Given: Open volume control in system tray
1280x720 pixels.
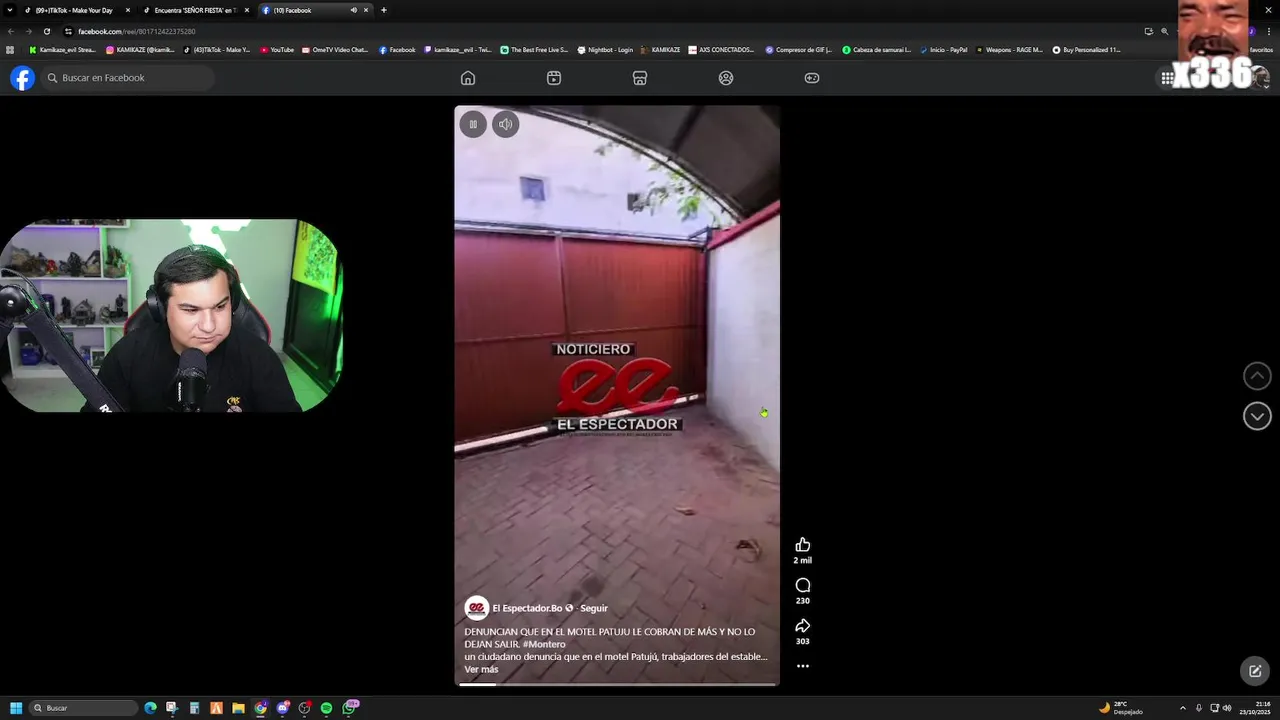Looking at the screenshot, I should pyautogui.click(x=1227, y=708).
